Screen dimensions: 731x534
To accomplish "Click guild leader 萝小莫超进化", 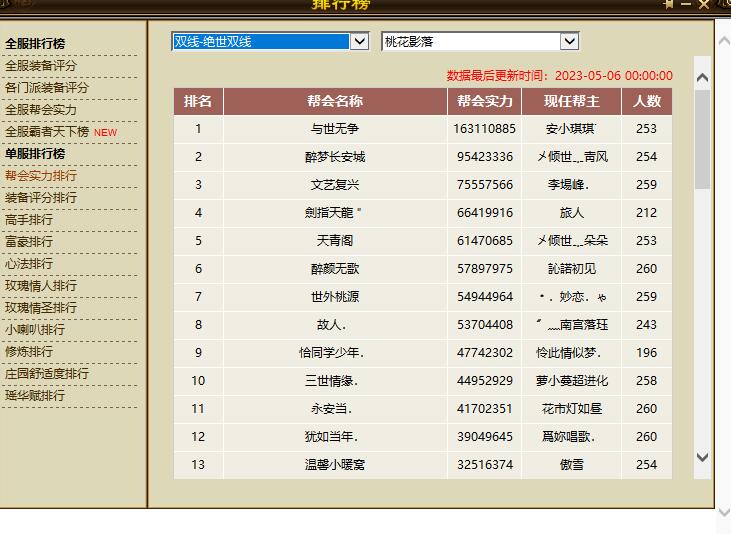I will 572,381.
